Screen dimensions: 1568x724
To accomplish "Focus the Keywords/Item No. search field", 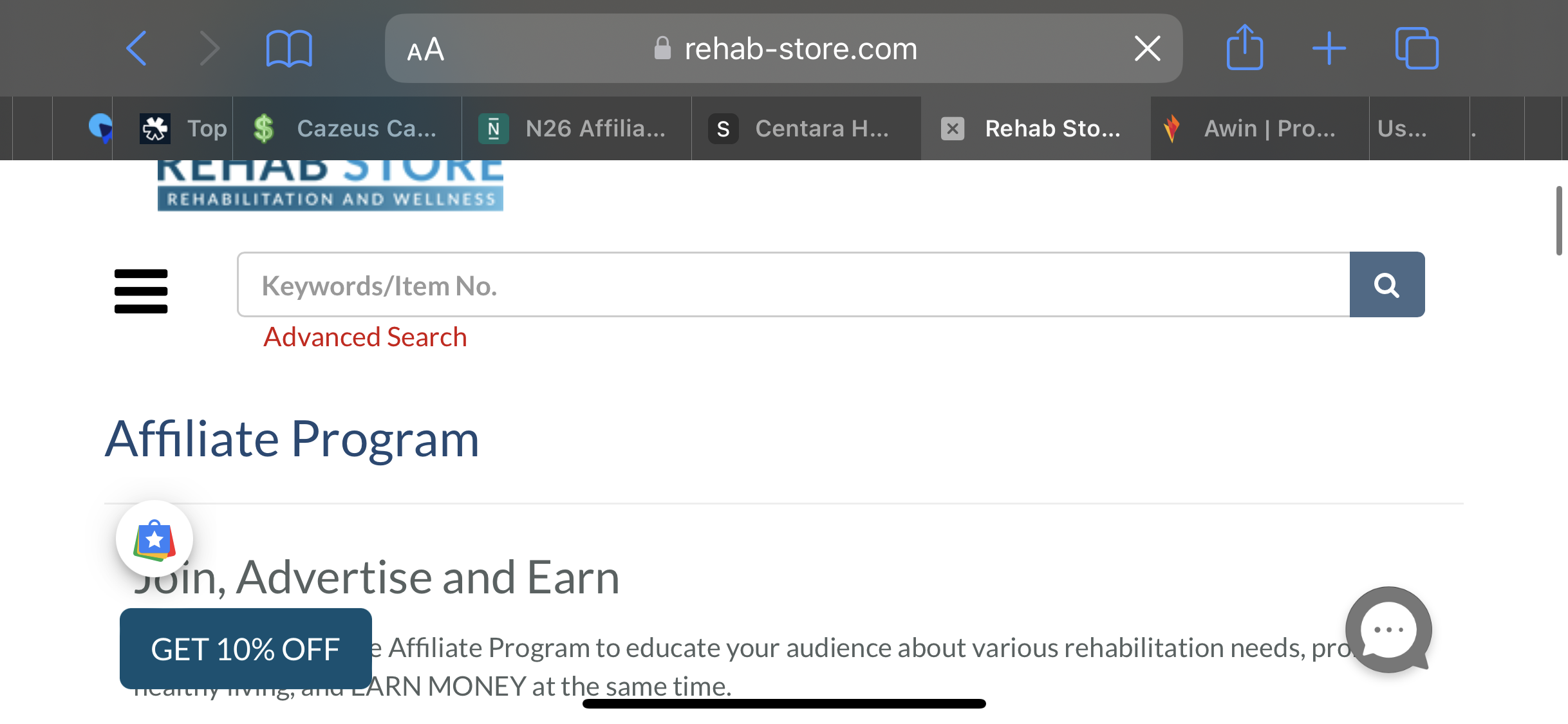I will 793,284.
